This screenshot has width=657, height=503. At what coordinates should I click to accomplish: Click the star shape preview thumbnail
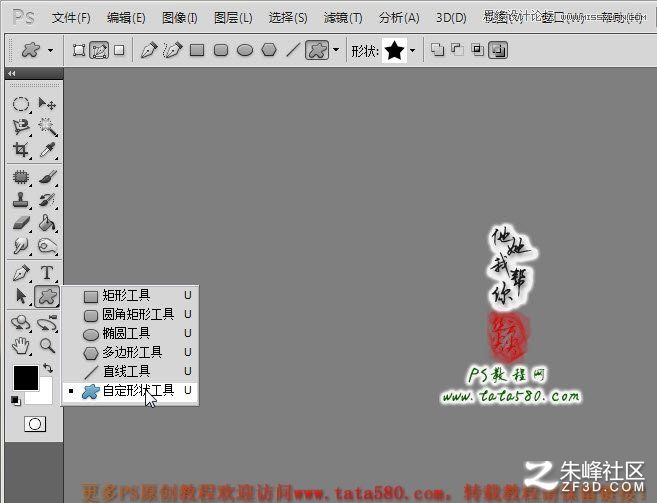(x=394, y=51)
